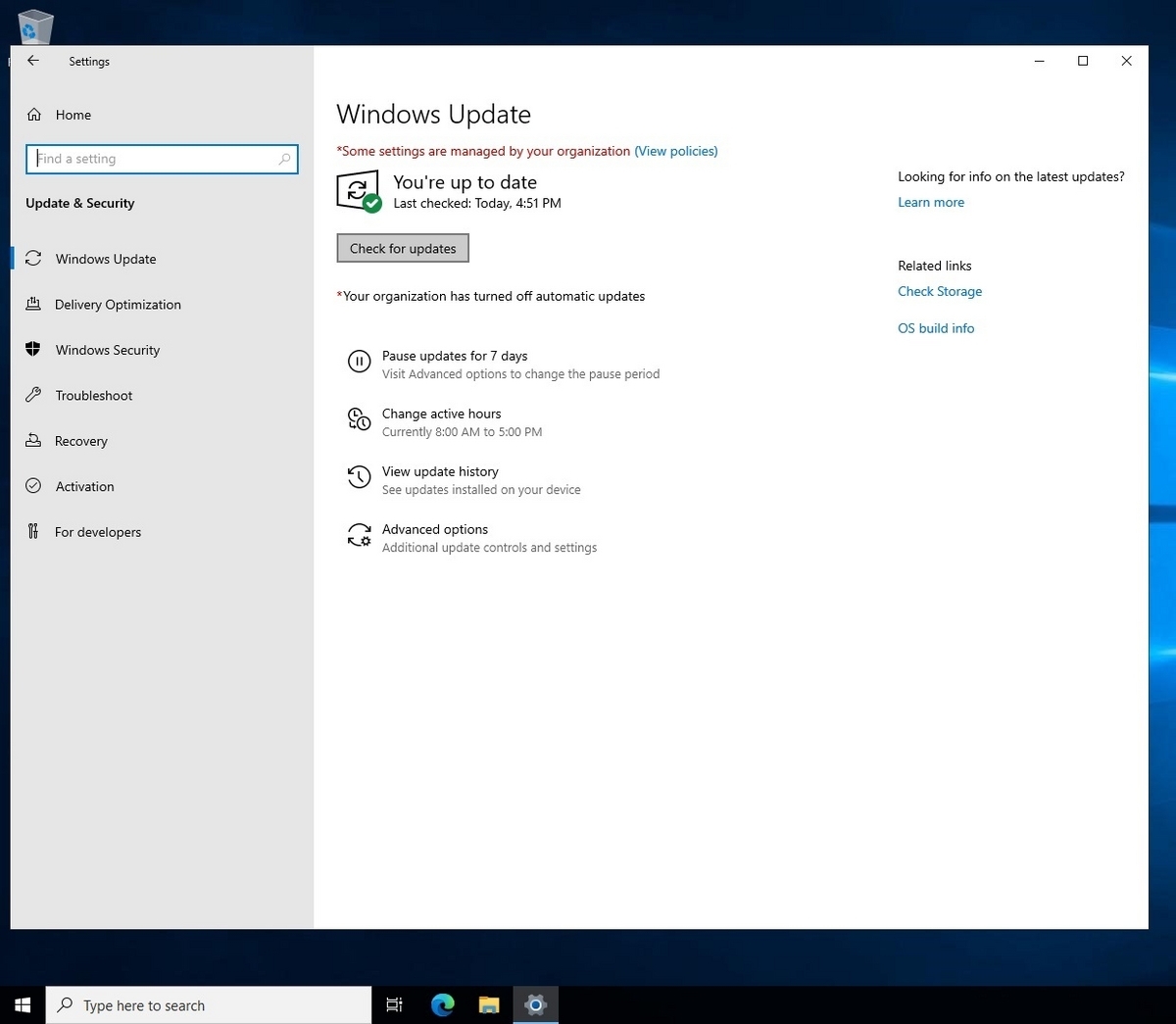This screenshot has width=1176, height=1024.
Task: Click the Related links heading
Action: pos(935,266)
